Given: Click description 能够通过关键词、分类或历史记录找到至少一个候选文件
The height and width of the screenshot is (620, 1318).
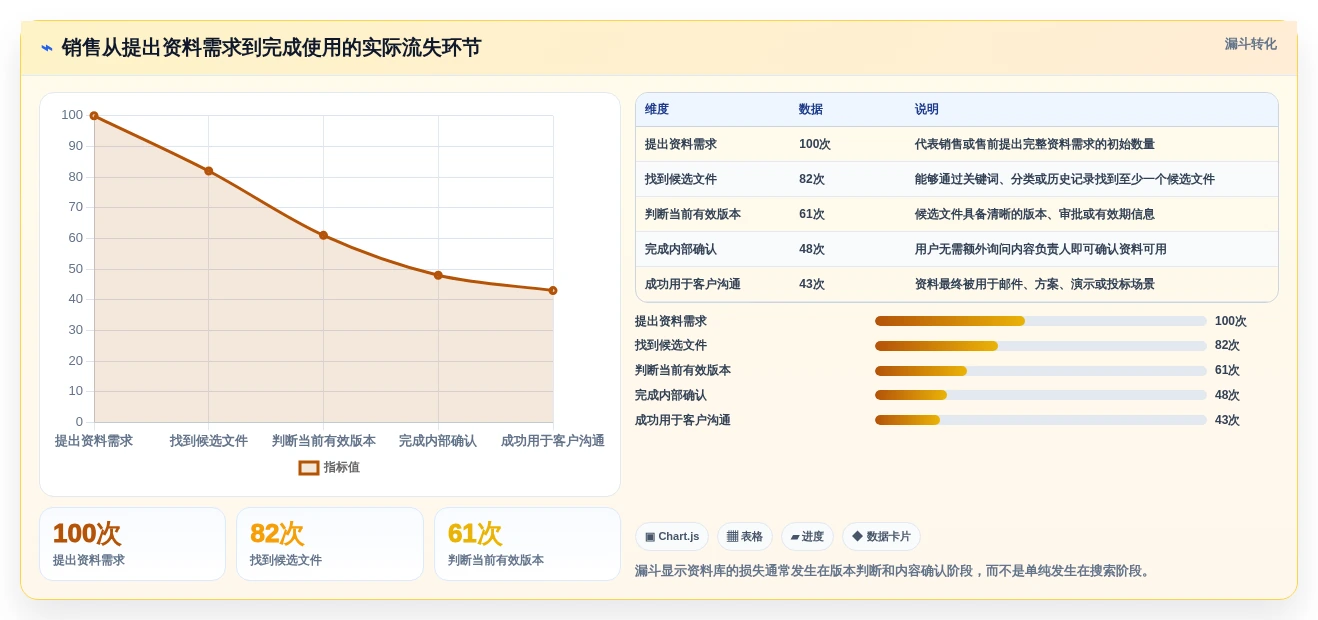Looking at the screenshot, I should tap(1065, 179).
